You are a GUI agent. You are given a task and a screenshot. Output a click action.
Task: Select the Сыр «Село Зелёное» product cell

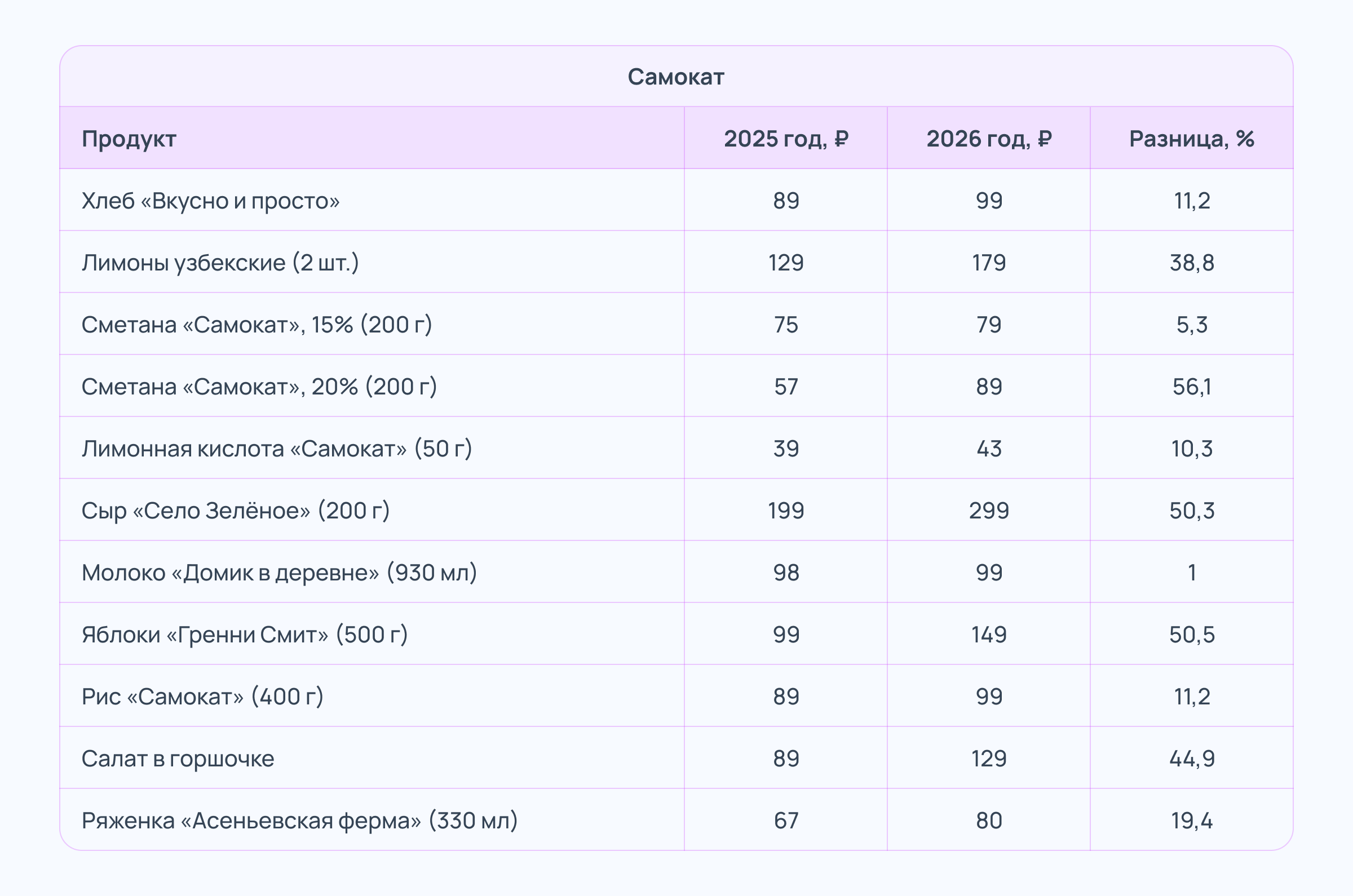[x=236, y=511]
